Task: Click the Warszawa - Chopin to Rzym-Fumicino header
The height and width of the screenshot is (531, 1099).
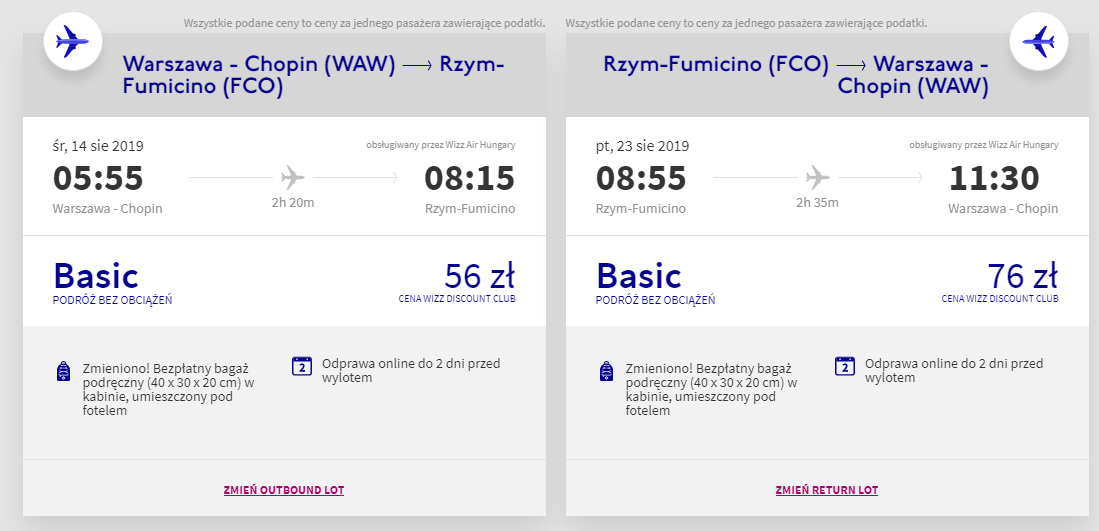Action: [x=314, y=76]
